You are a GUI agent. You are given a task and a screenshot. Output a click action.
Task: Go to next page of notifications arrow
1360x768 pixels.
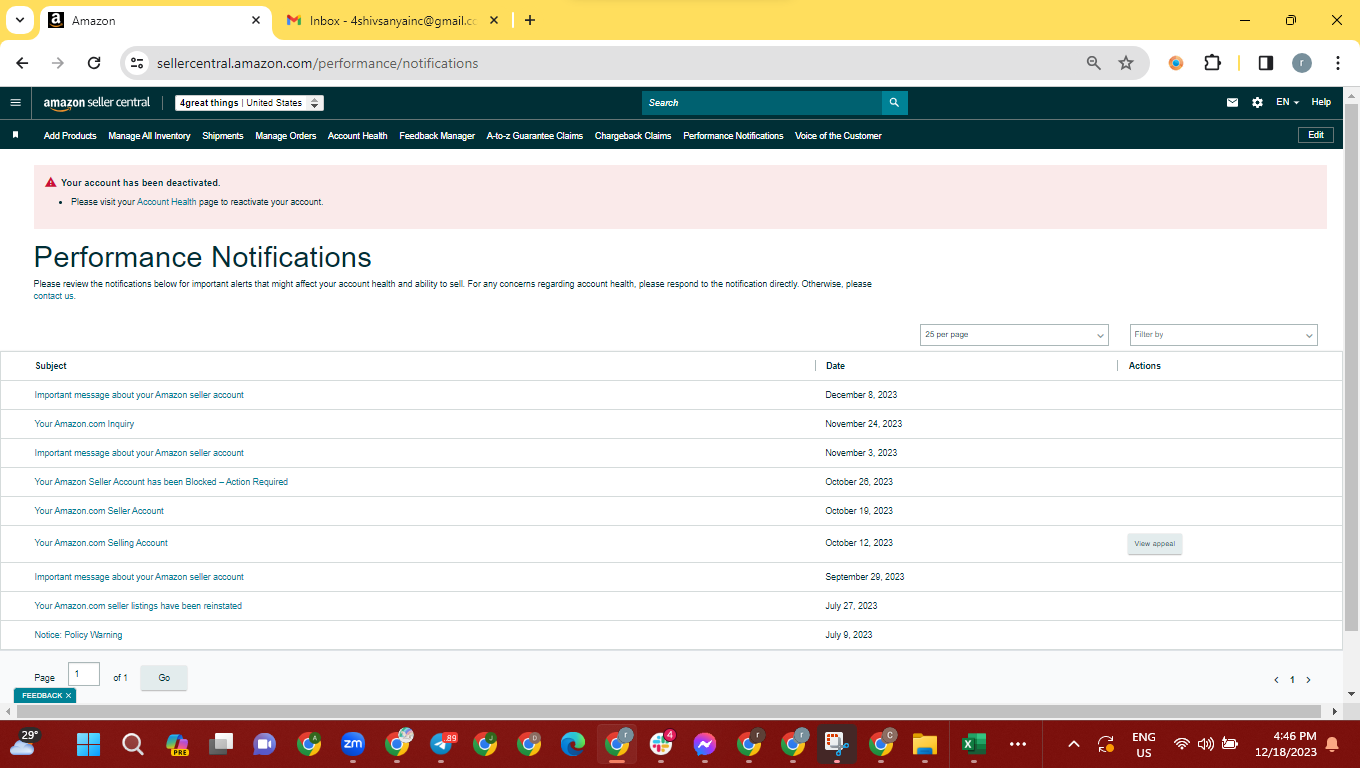point(1308,680)
